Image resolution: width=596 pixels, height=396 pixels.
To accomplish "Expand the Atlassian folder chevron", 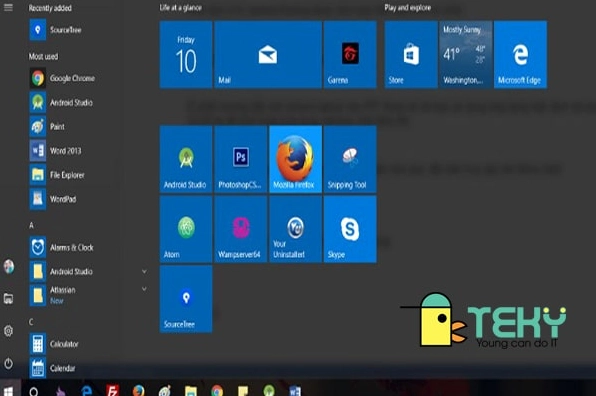I will click(144, 289).
